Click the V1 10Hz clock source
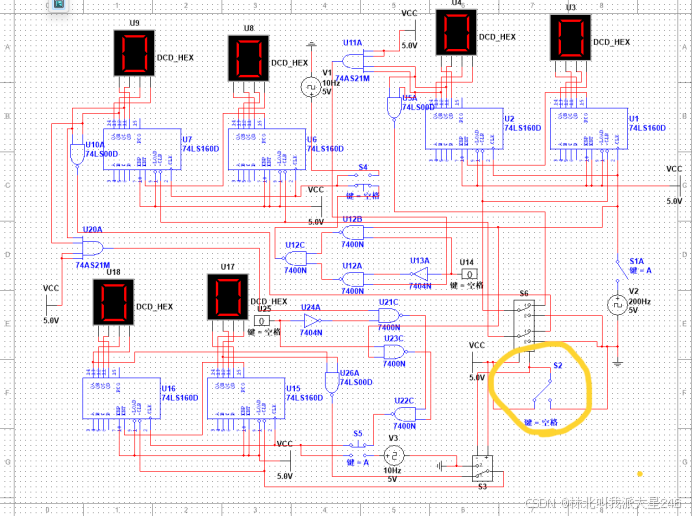Viewport: 692px width, 517px height. click(311, 87)
